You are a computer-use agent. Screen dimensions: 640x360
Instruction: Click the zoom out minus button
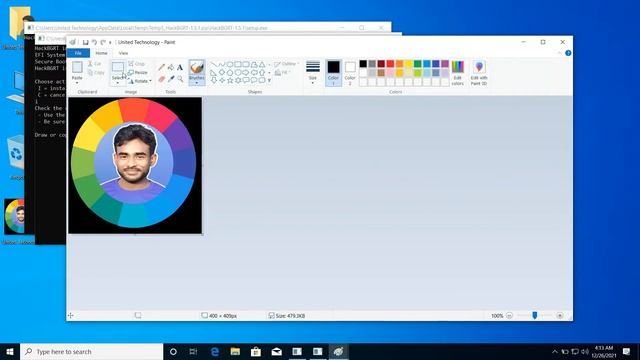click(x=509, y=316)
